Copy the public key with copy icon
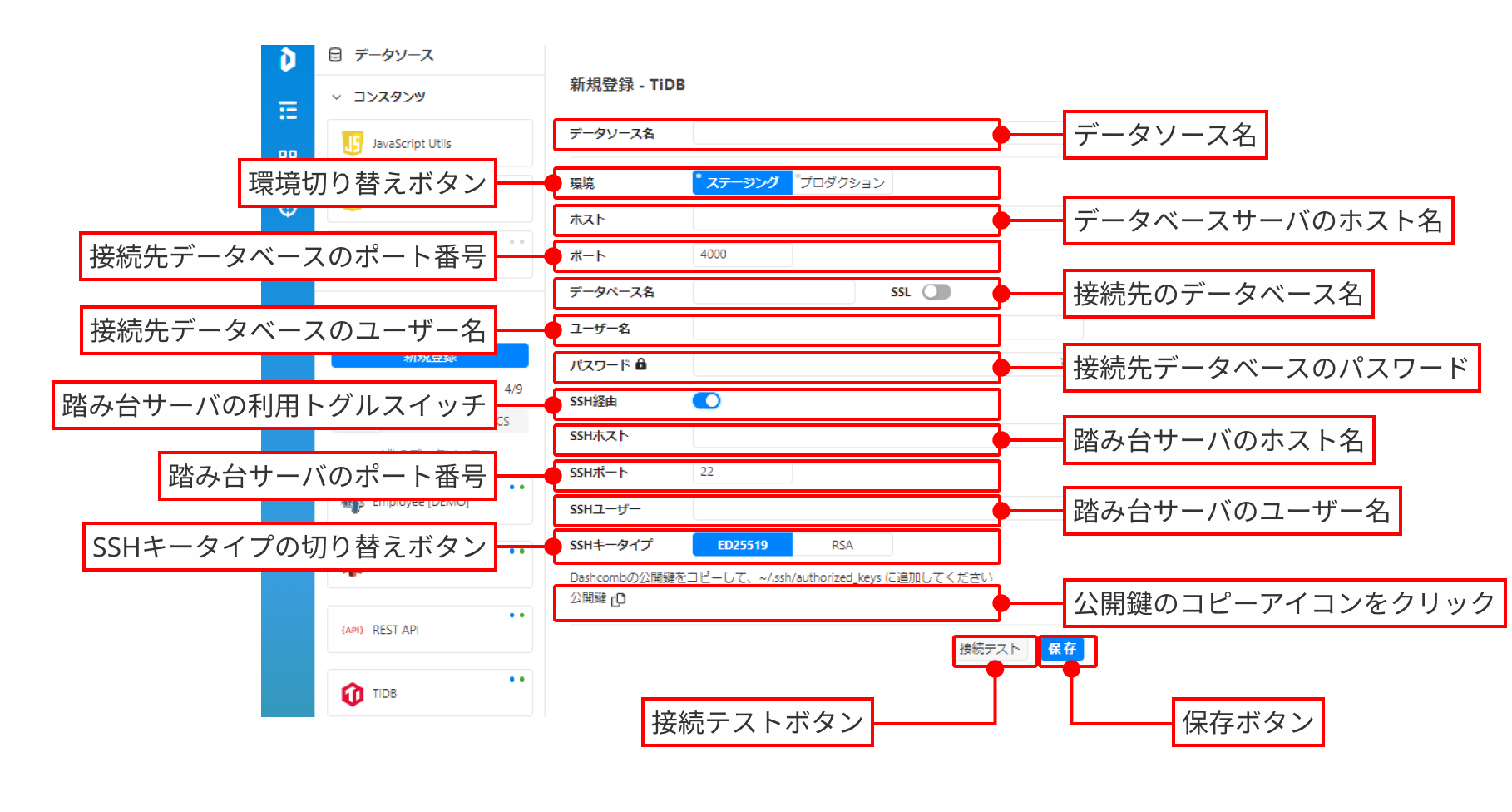This screenshot has height=812, width=1512. (x=619, y=599)
